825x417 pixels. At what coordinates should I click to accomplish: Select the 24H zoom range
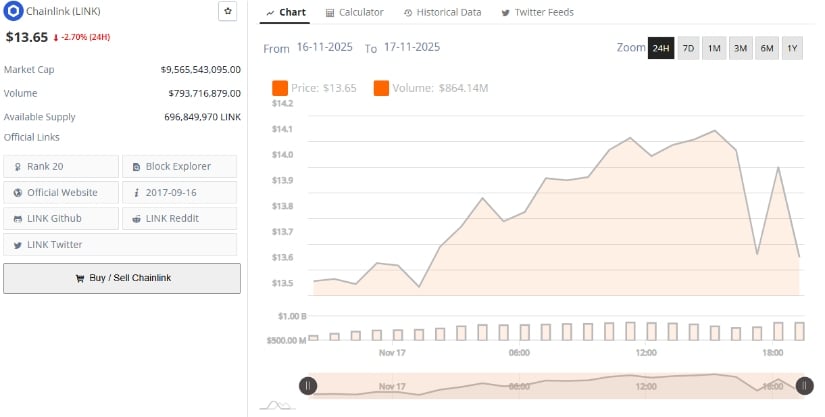coord(660,48)
